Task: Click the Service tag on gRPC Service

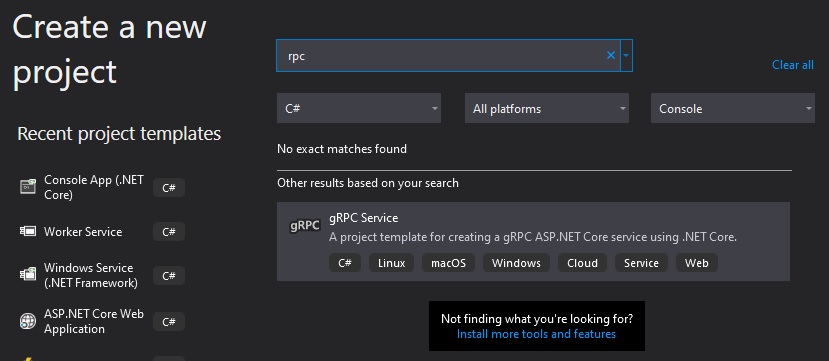Action: point(641,263)
